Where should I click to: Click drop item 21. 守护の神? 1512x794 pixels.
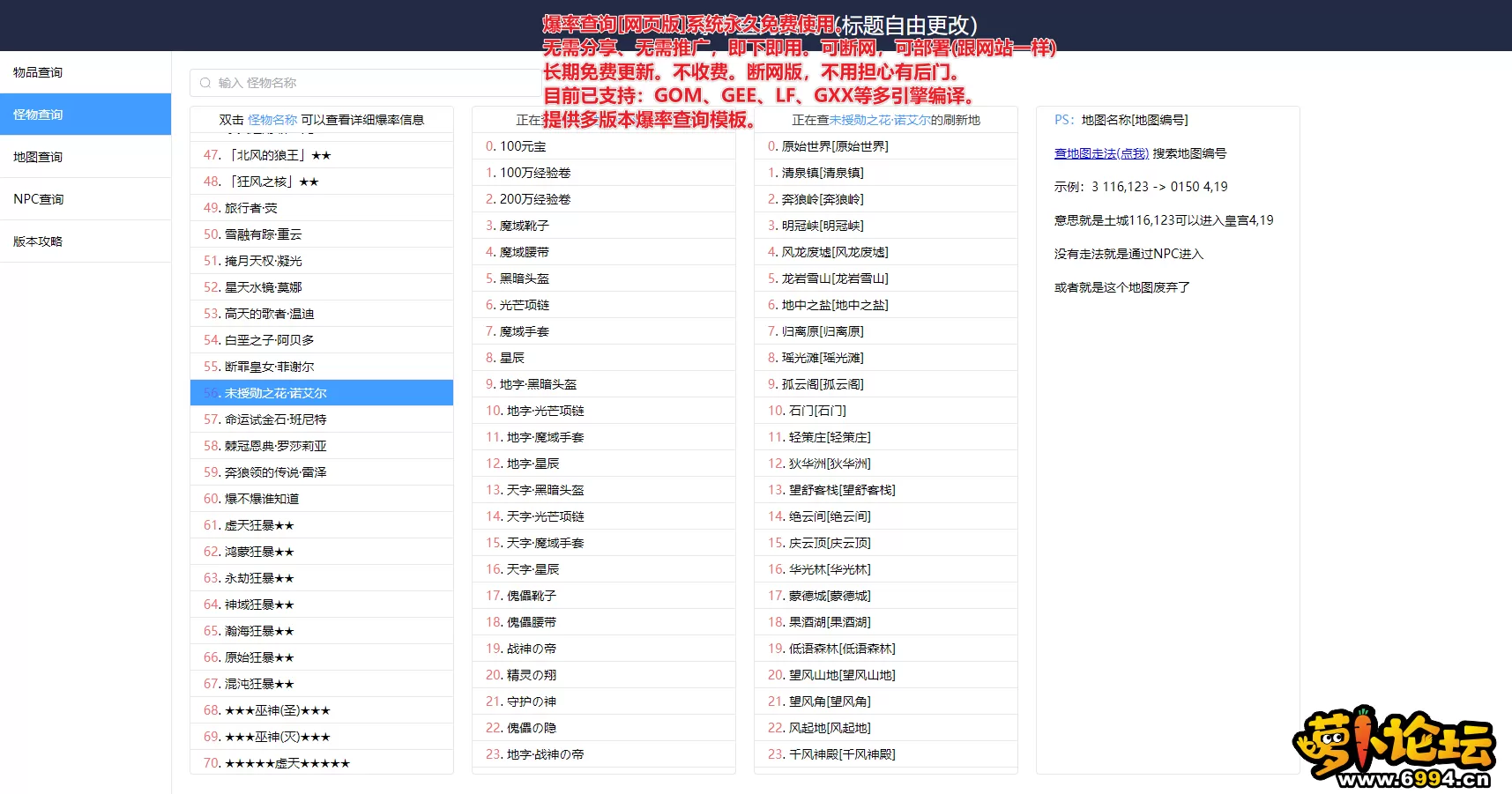point(604,701)
